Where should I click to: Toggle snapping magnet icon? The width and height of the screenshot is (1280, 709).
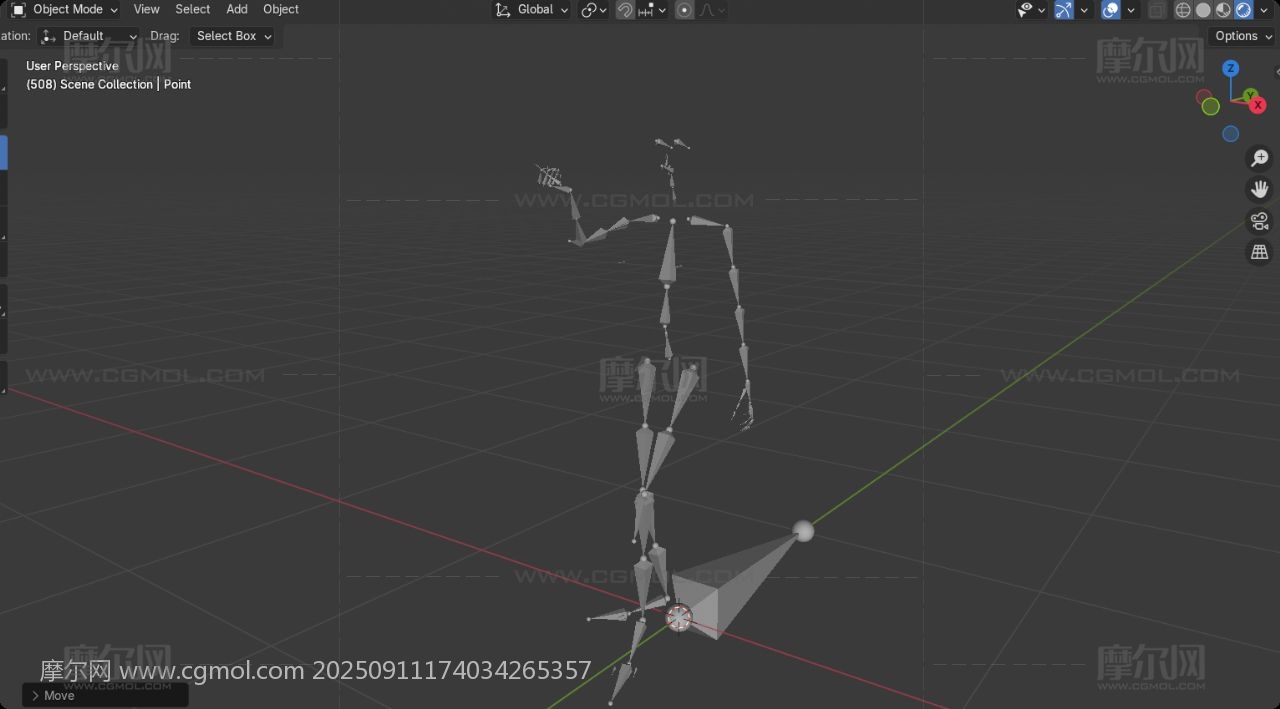(625, 10)
